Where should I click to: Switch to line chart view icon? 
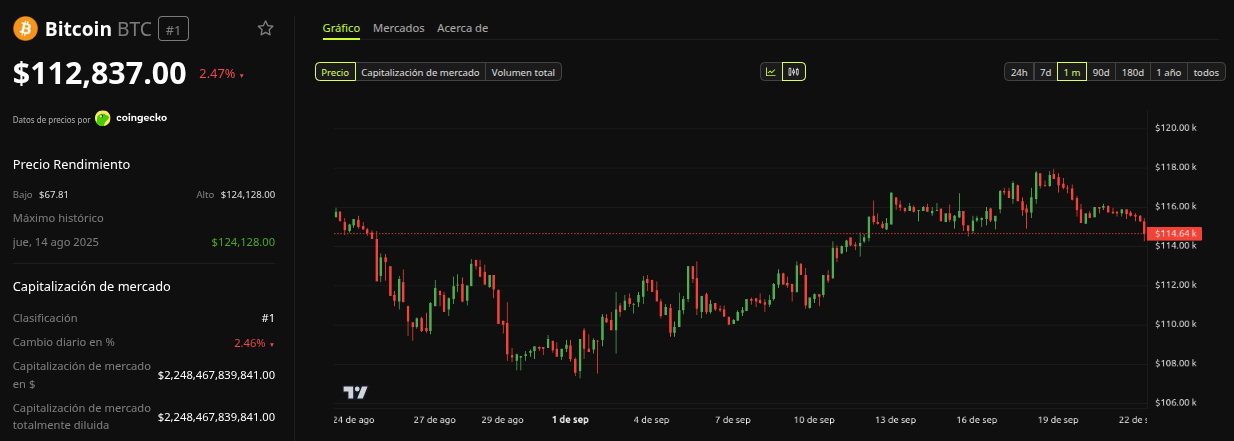pos(771,72)
